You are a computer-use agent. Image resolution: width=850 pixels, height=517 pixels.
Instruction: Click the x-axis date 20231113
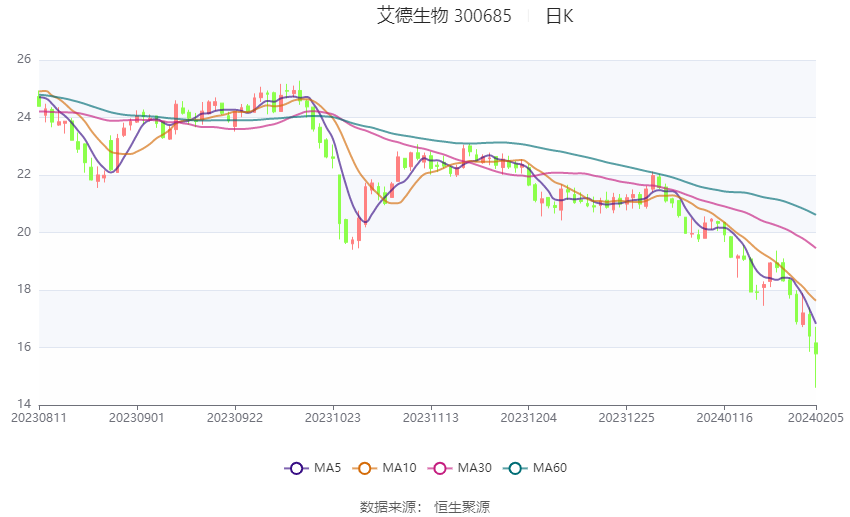coord(431,418)
